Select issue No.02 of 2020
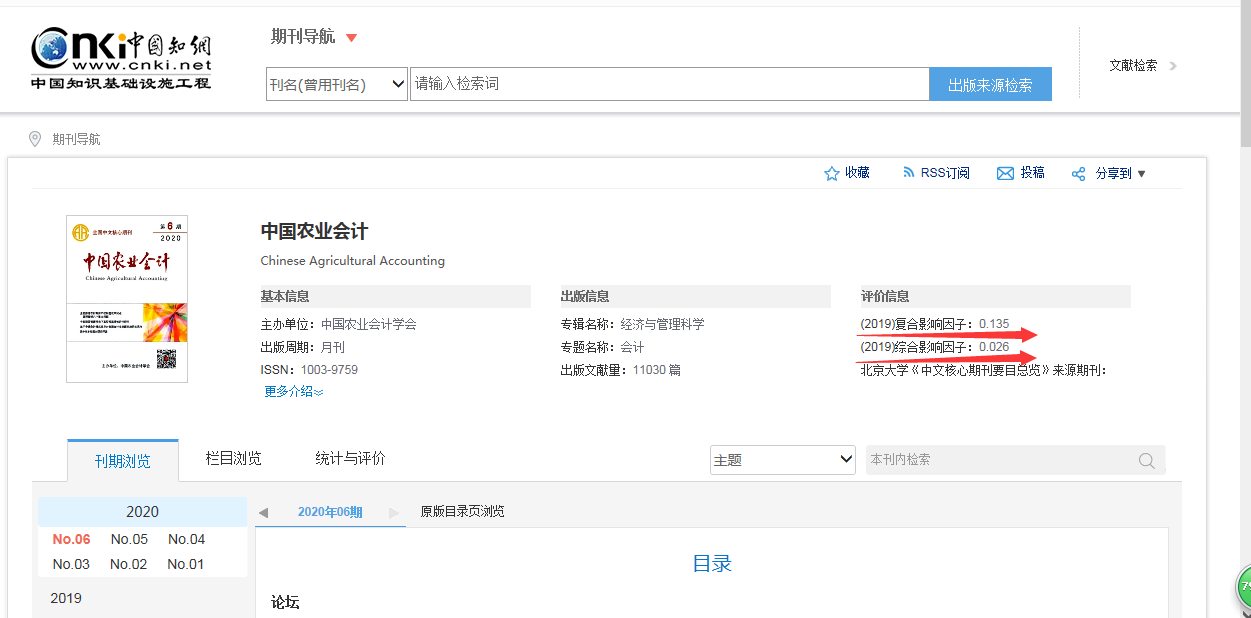The height and width of the screenshot is (618, 1251). point(129,564)
